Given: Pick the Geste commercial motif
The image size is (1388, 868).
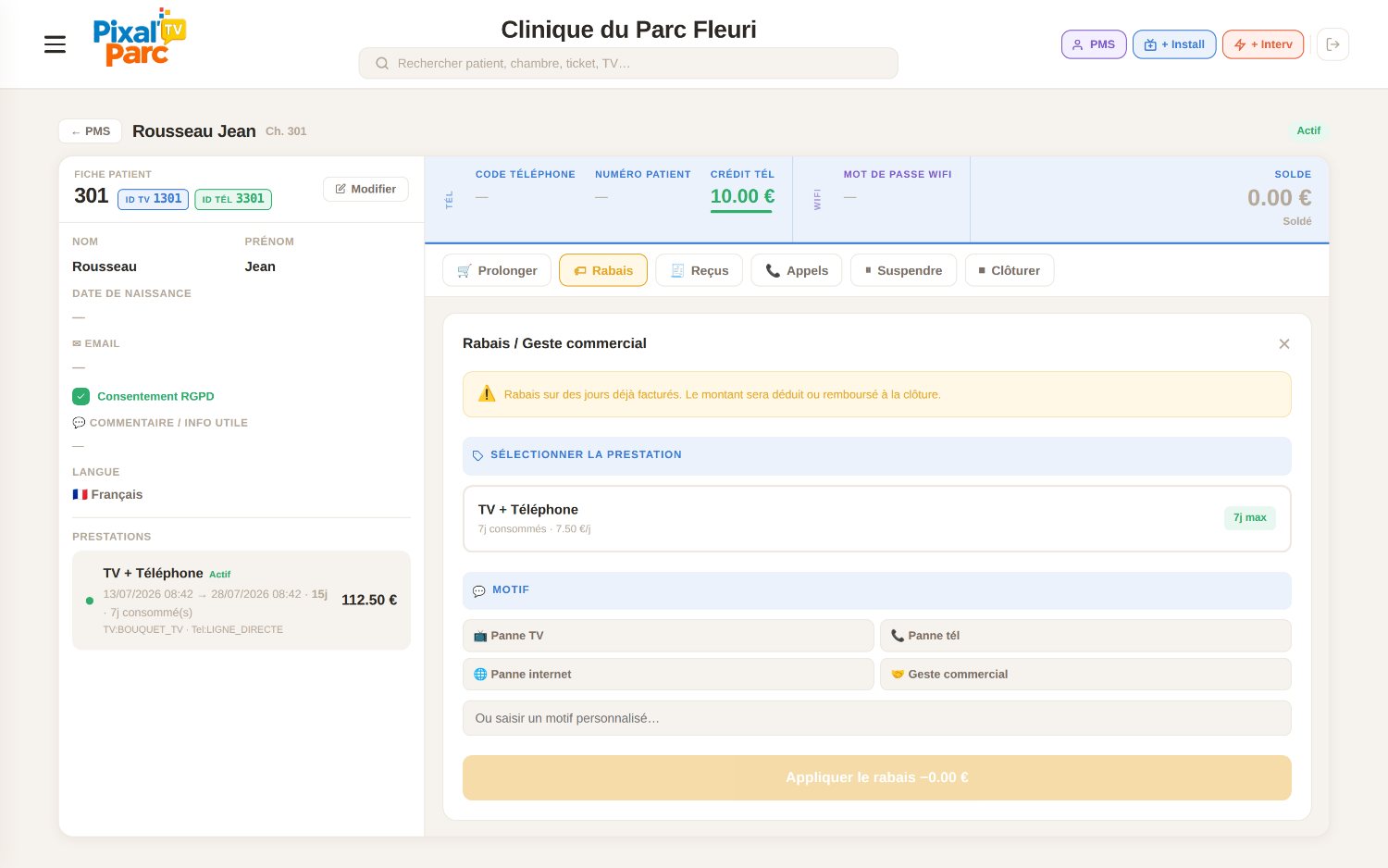Looking at the screenshot, I should [1085, 675].
